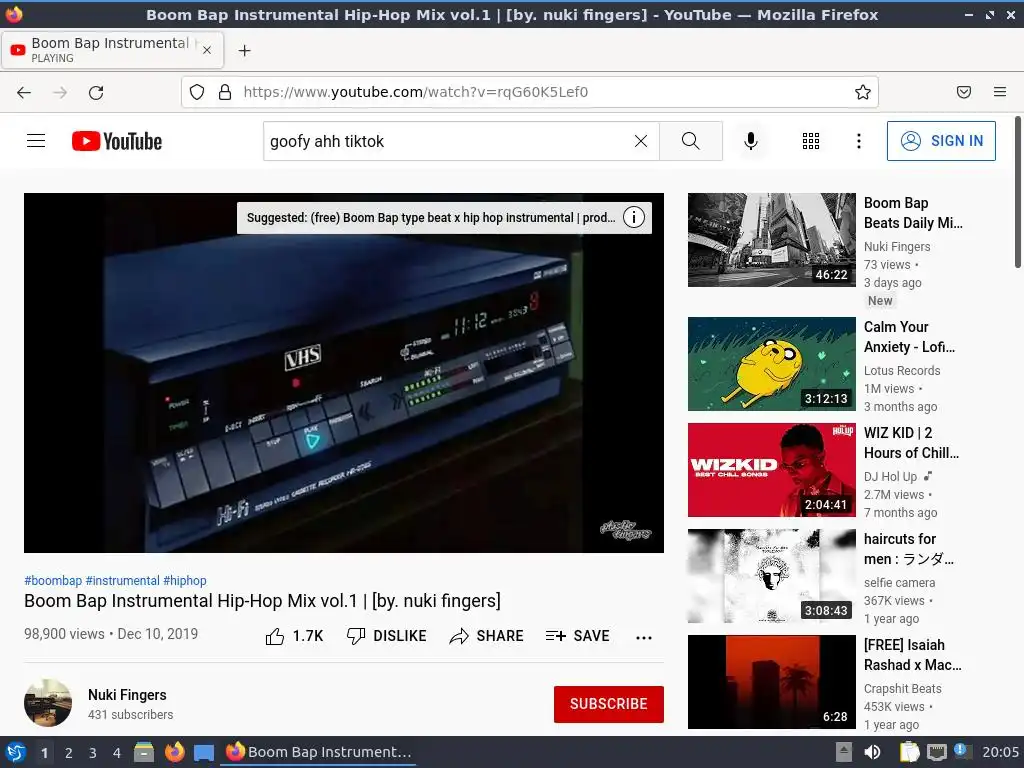Click title 'Calm Your Anxiety - Lofi...'
1024x768 pixels.
[909, 337]
